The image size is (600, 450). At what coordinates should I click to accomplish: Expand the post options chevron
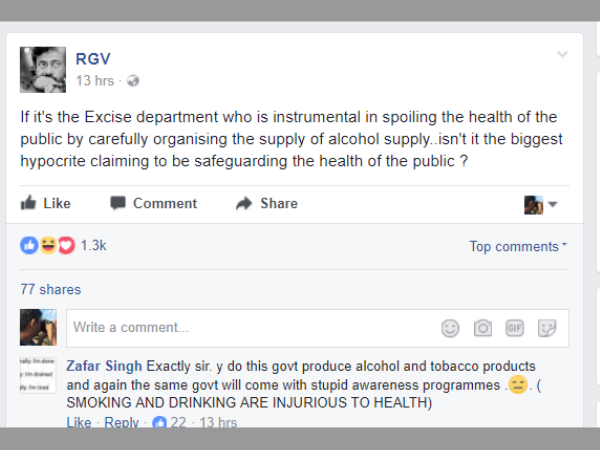pos(563,55)
